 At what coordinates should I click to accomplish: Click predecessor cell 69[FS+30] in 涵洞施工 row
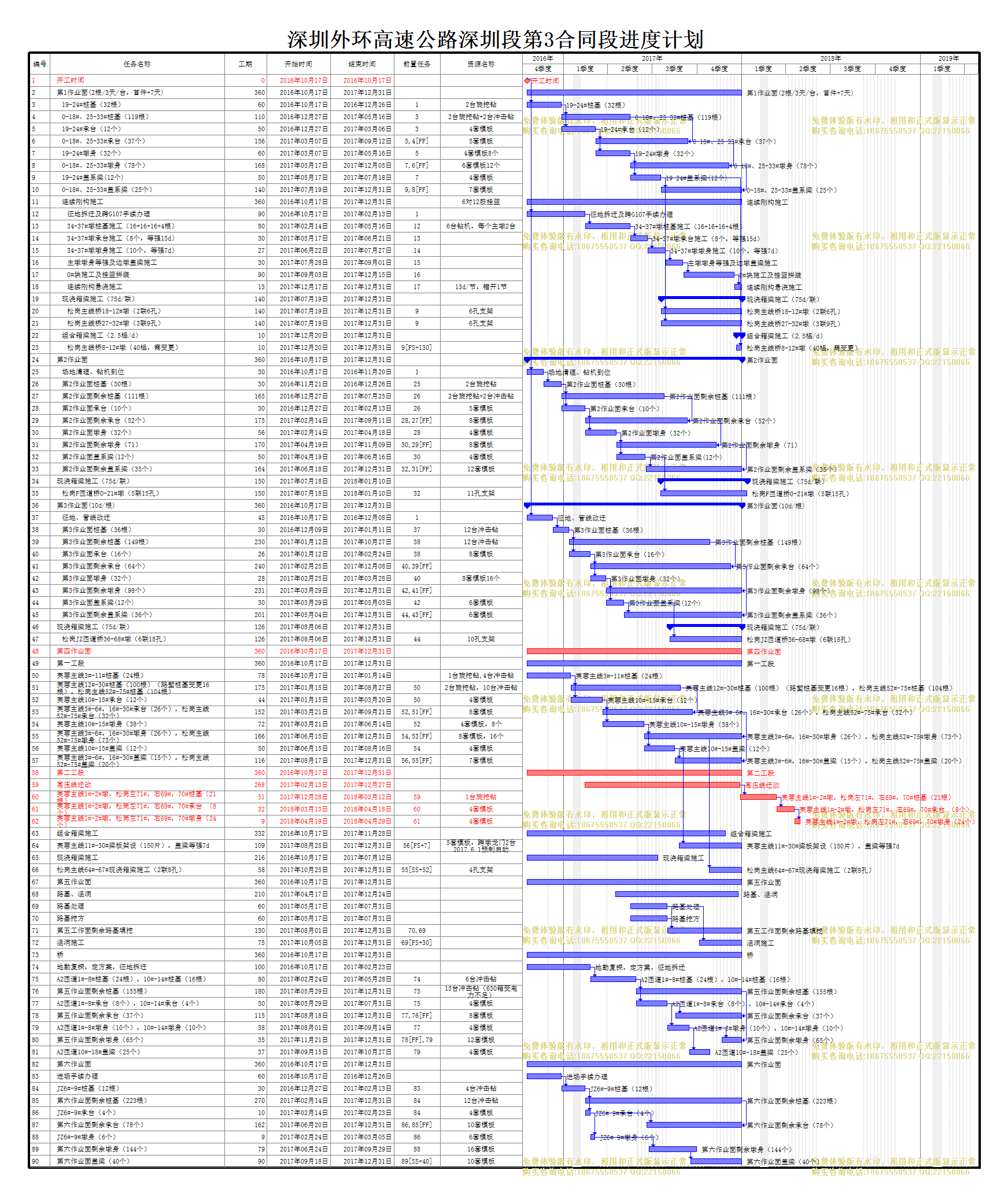point(417,943)
